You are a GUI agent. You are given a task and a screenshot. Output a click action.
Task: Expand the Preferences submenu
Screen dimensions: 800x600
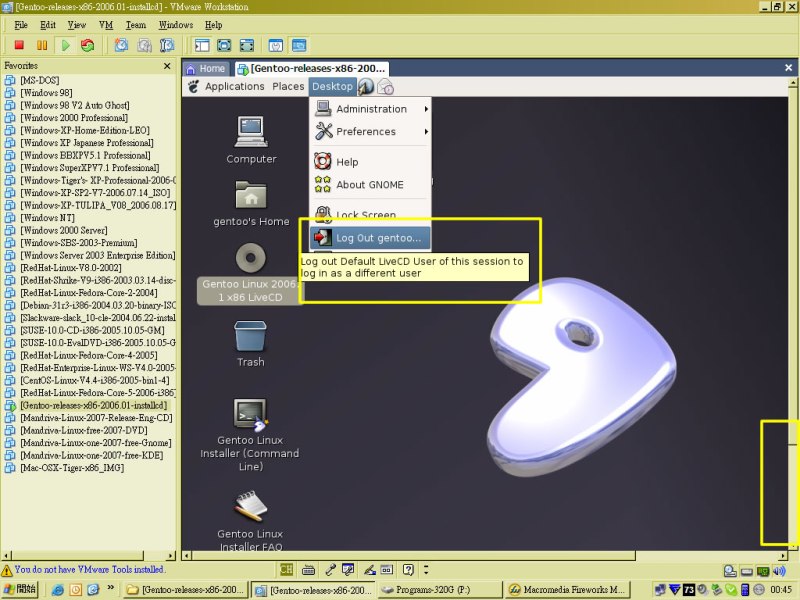pyautogui.click(x=370, y=131)
